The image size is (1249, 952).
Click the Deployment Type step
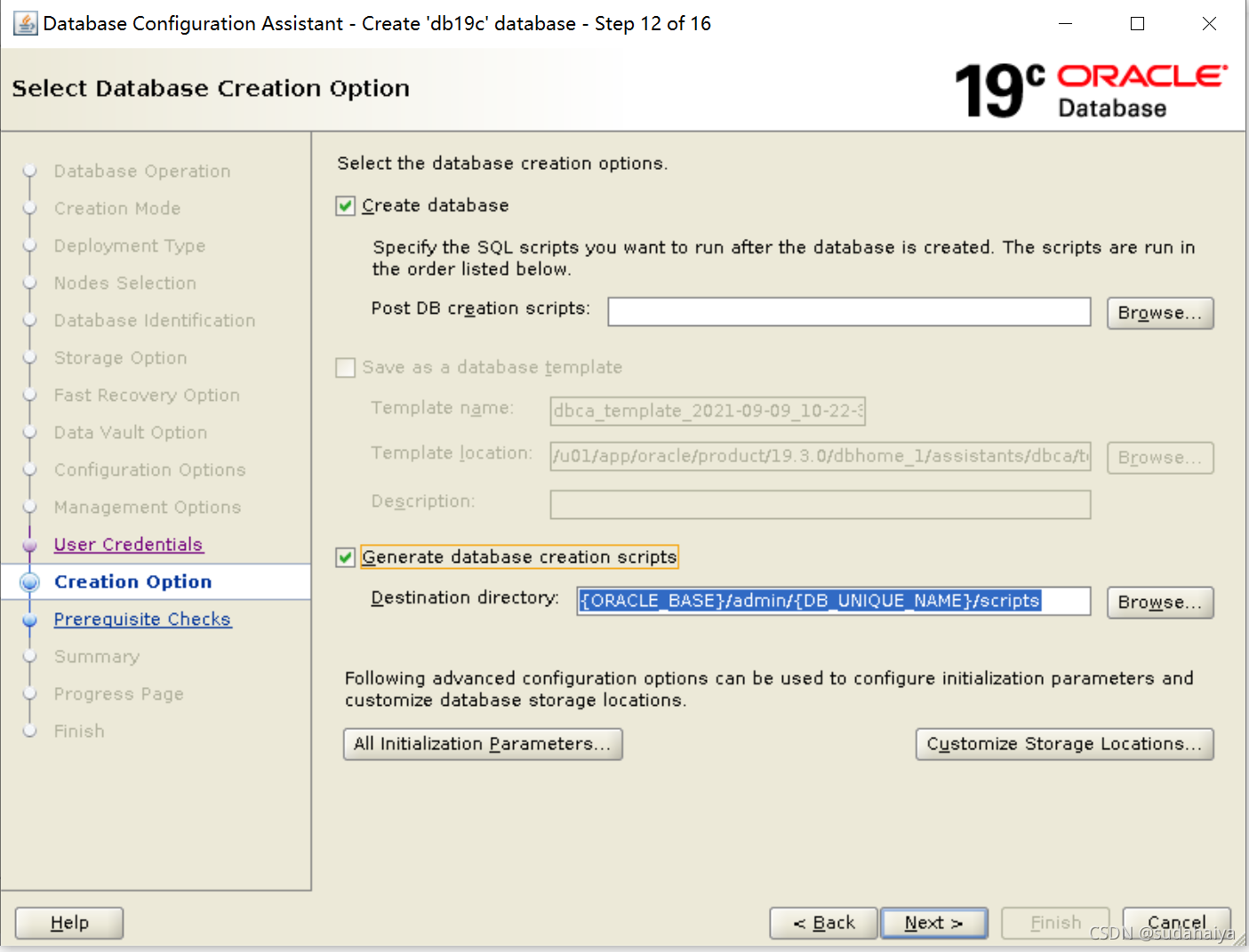pyautogui.click(x=130, y=245)
